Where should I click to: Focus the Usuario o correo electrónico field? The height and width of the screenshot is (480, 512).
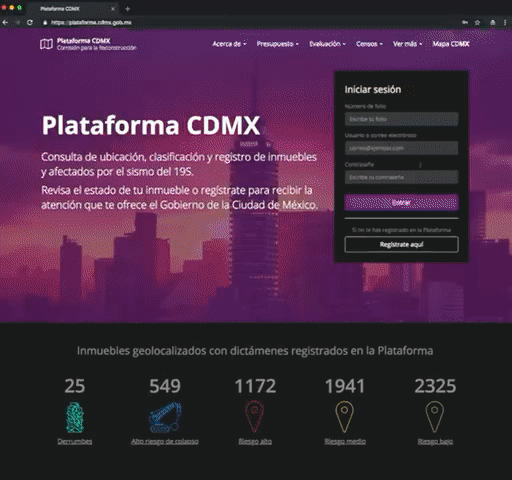point(401,148)
